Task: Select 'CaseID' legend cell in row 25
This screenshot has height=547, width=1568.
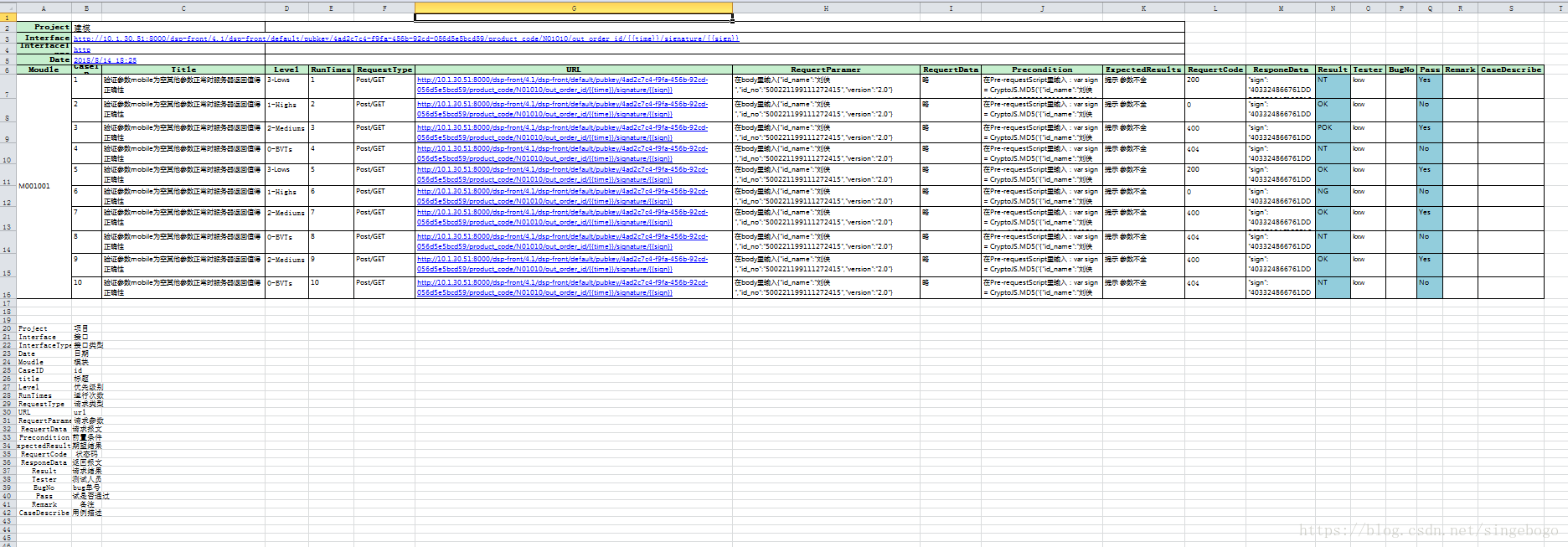Action: click(44, 370)
